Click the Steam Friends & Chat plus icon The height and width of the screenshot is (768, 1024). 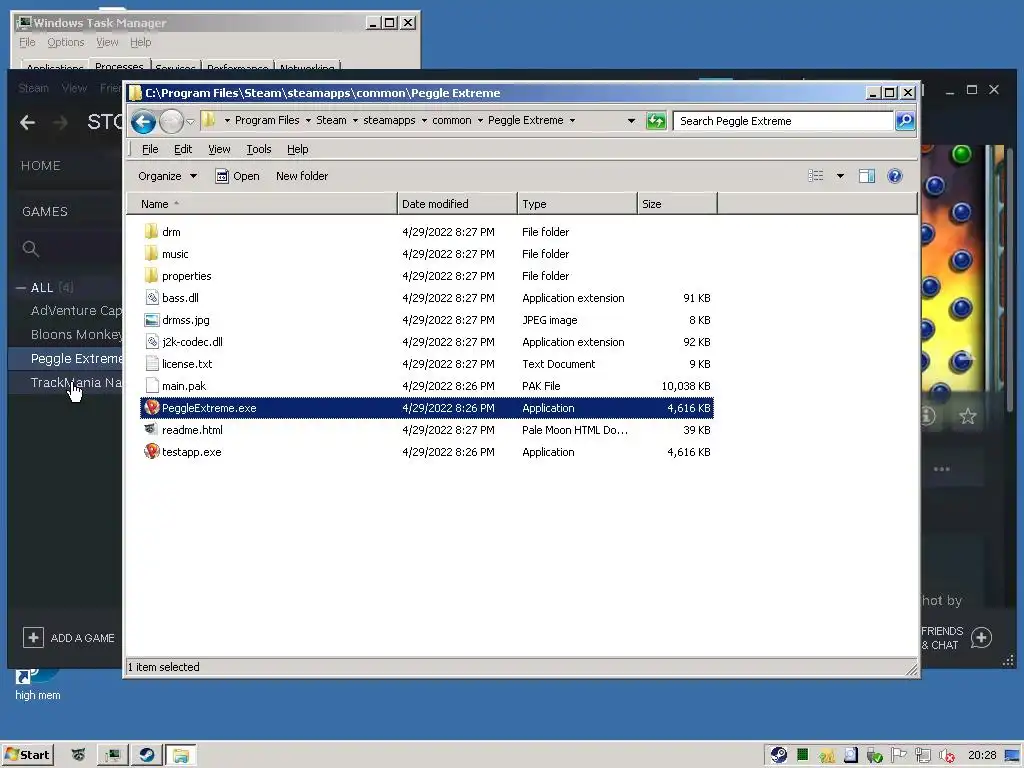click(x=981, y=637)
